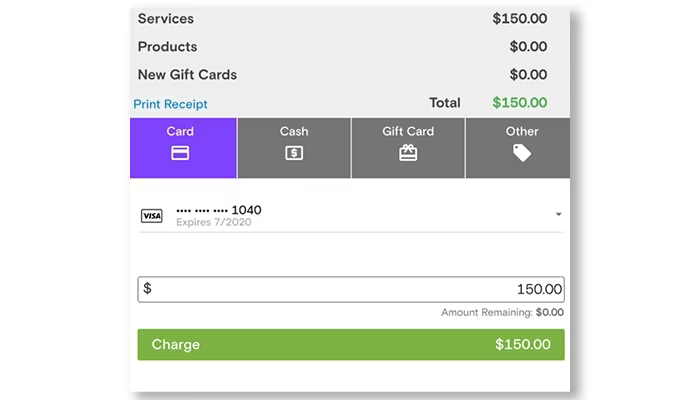
Task: Click the green Total $150.00 value
Action: click(520, 103)
